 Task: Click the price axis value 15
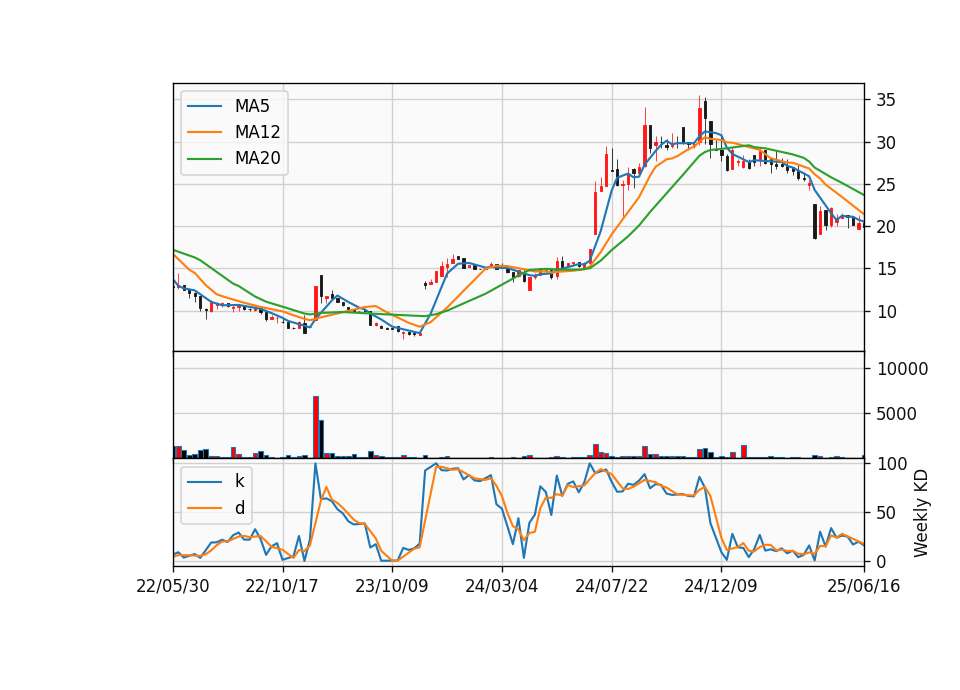pyautogui.click(x=886, y=269)
